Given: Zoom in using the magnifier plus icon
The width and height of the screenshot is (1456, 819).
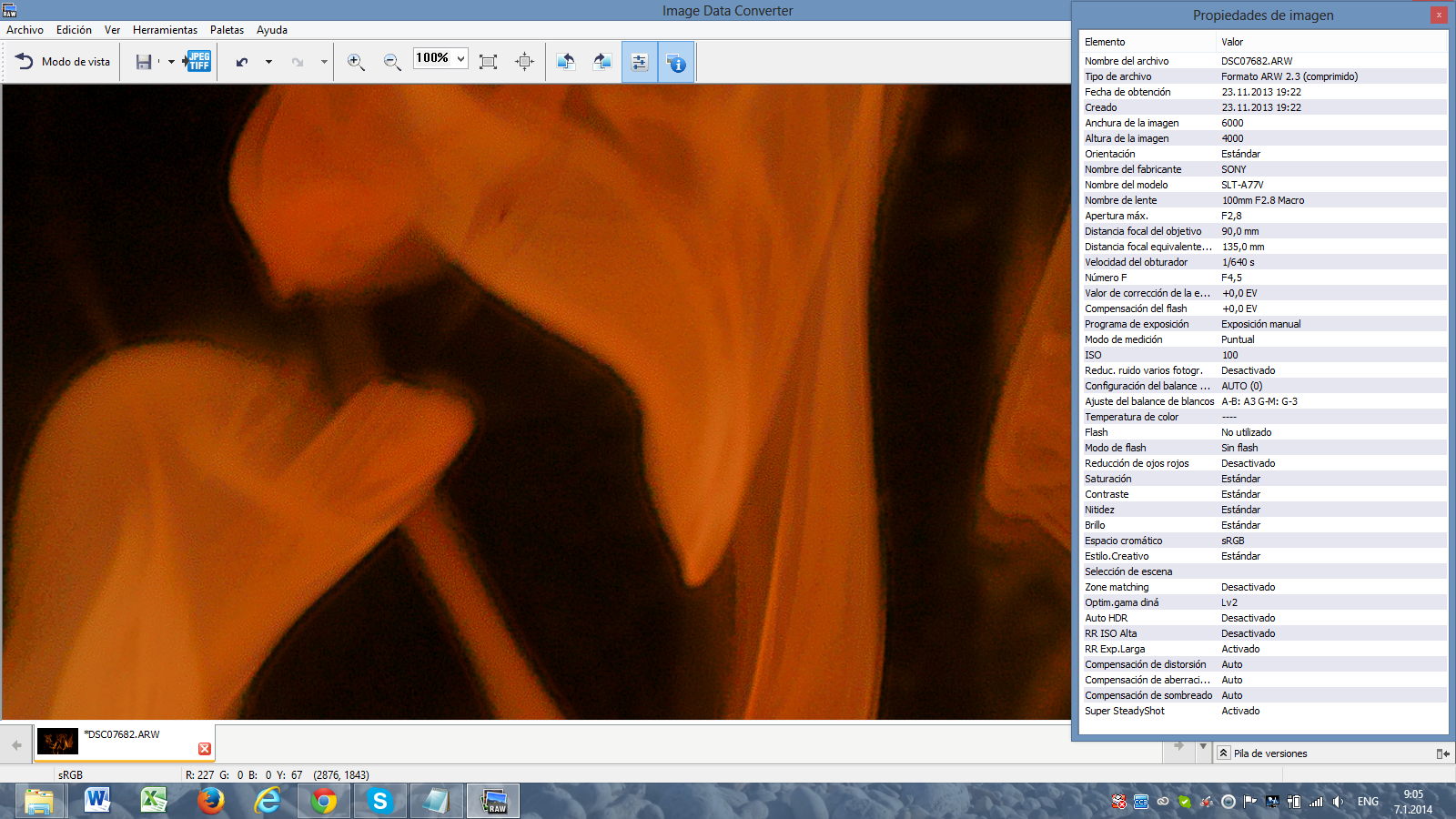Looking at the screenshot, I should pos(356,62).
